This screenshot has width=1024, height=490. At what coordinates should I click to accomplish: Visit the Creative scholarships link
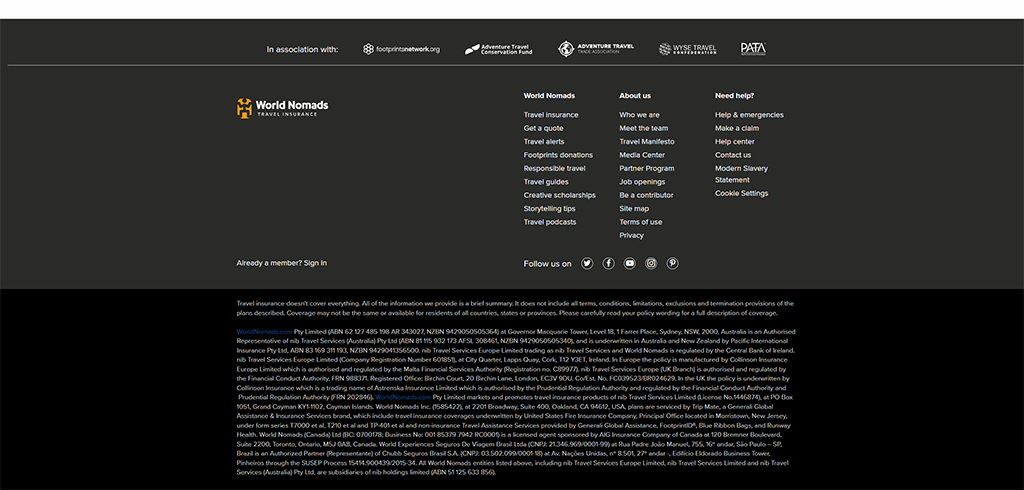coord(559,196)
